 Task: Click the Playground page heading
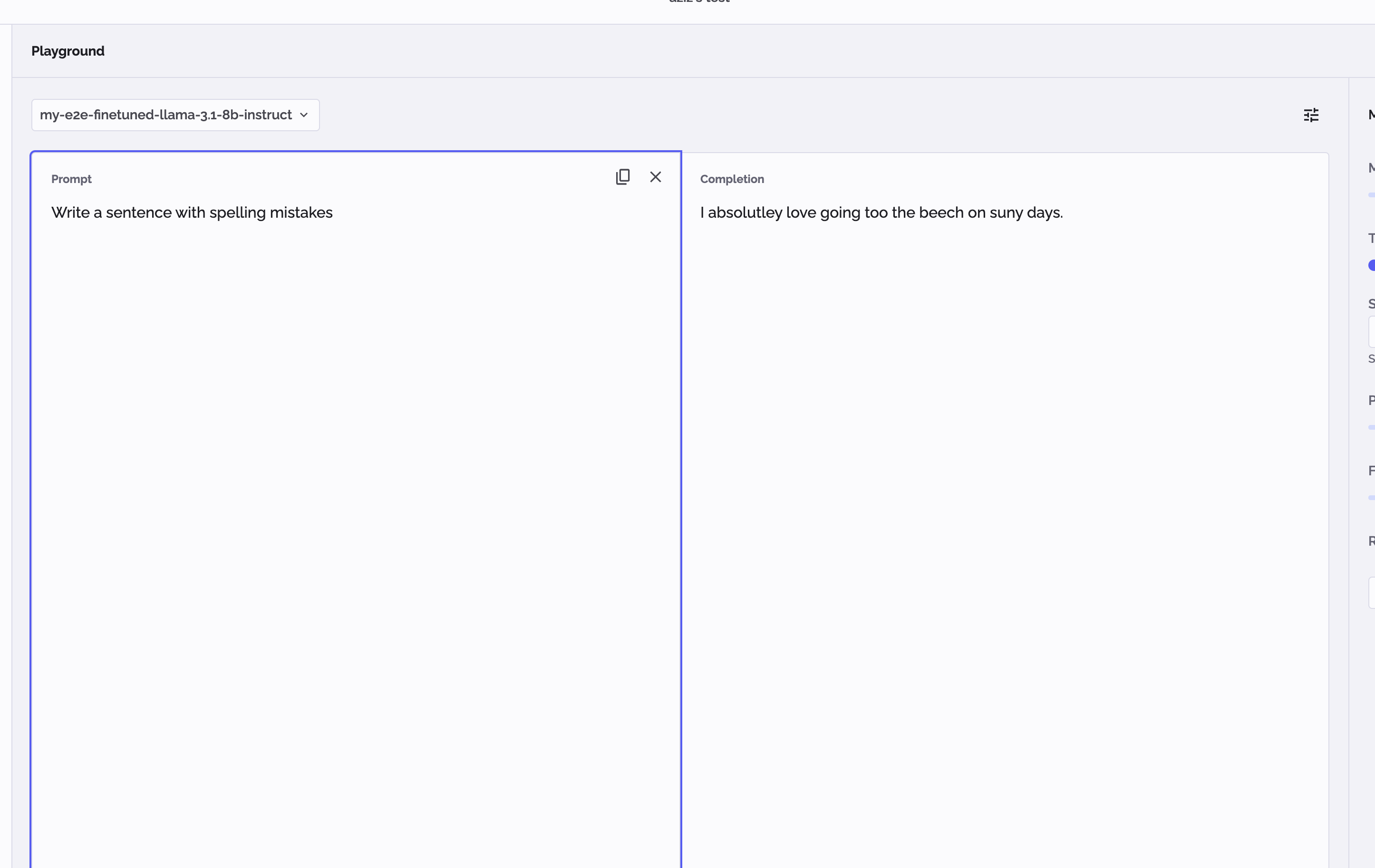(x=68, y=51)
